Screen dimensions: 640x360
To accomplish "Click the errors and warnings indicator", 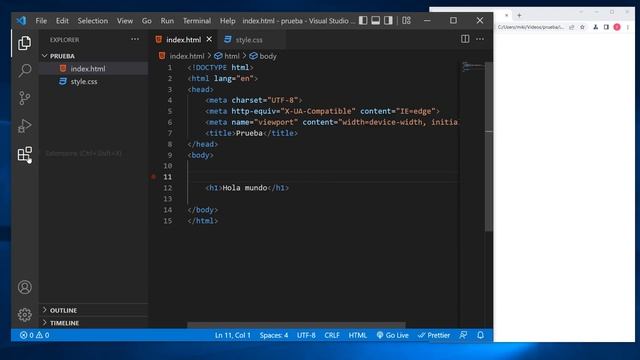I will click(x=35, y=335).
